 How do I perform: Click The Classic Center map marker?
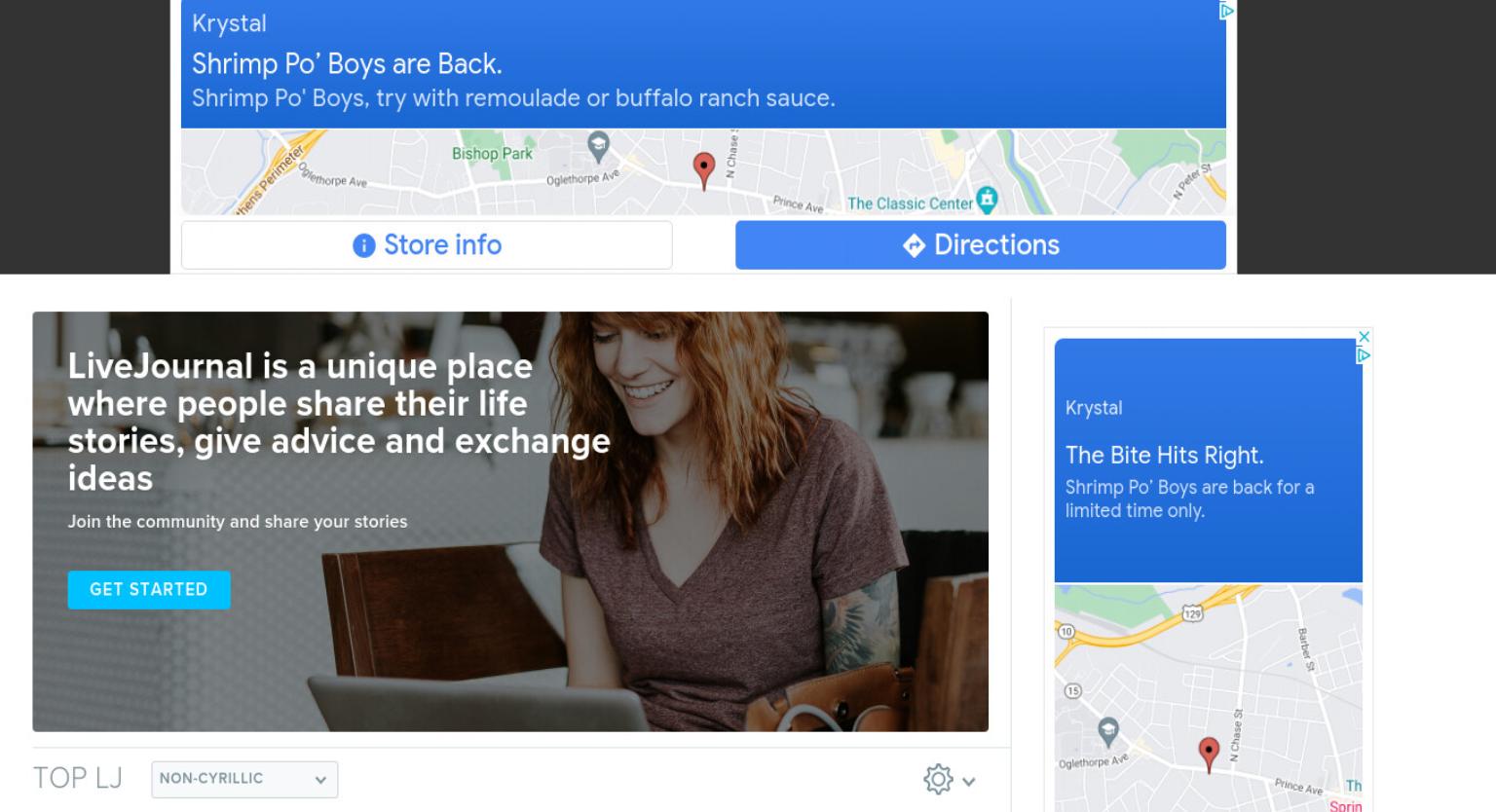pyautogui.click(x=987, y=199)
